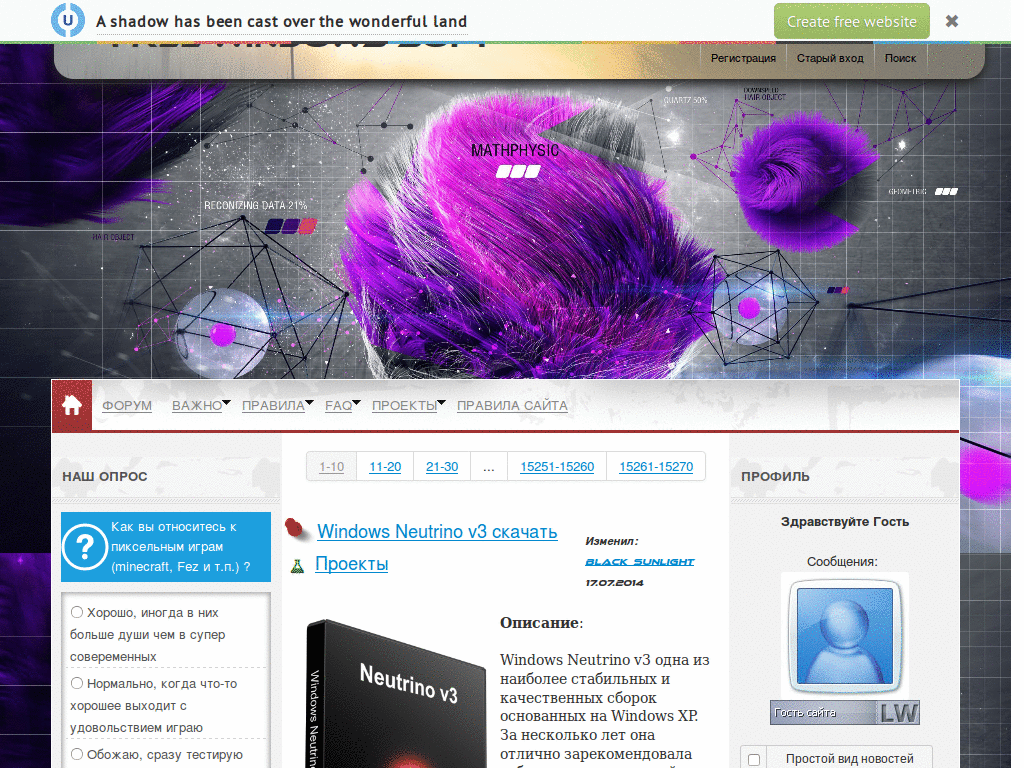Expand the FAQ dropdown arrow
The height and width of the screenshot is (768, 1024).
pos(357,402)
